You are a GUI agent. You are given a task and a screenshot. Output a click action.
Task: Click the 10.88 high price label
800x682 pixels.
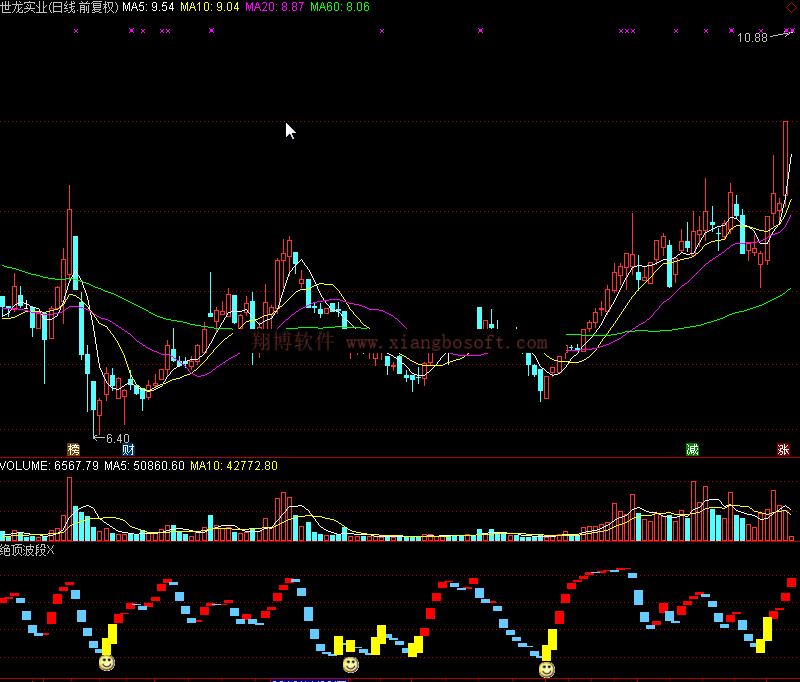point(752,38)
